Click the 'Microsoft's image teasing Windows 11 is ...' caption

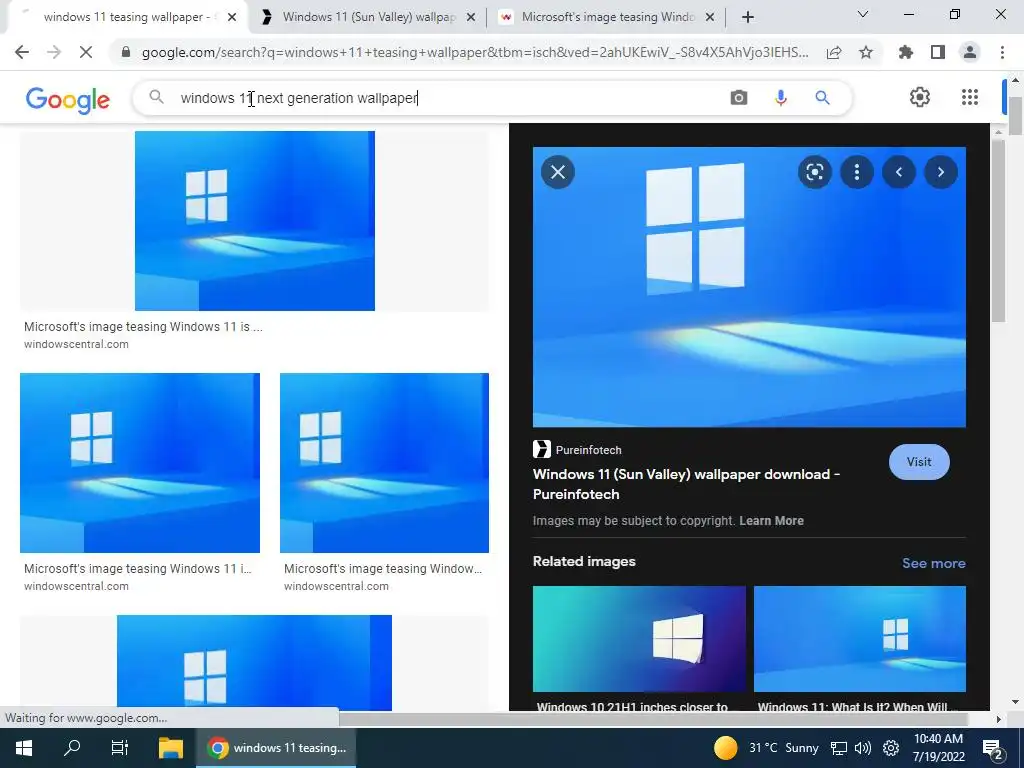point(143,327)
